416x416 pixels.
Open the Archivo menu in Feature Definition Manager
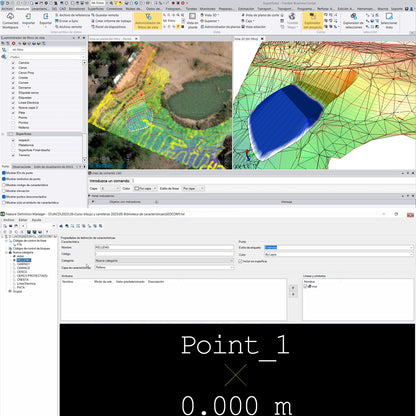coord(9,220)
